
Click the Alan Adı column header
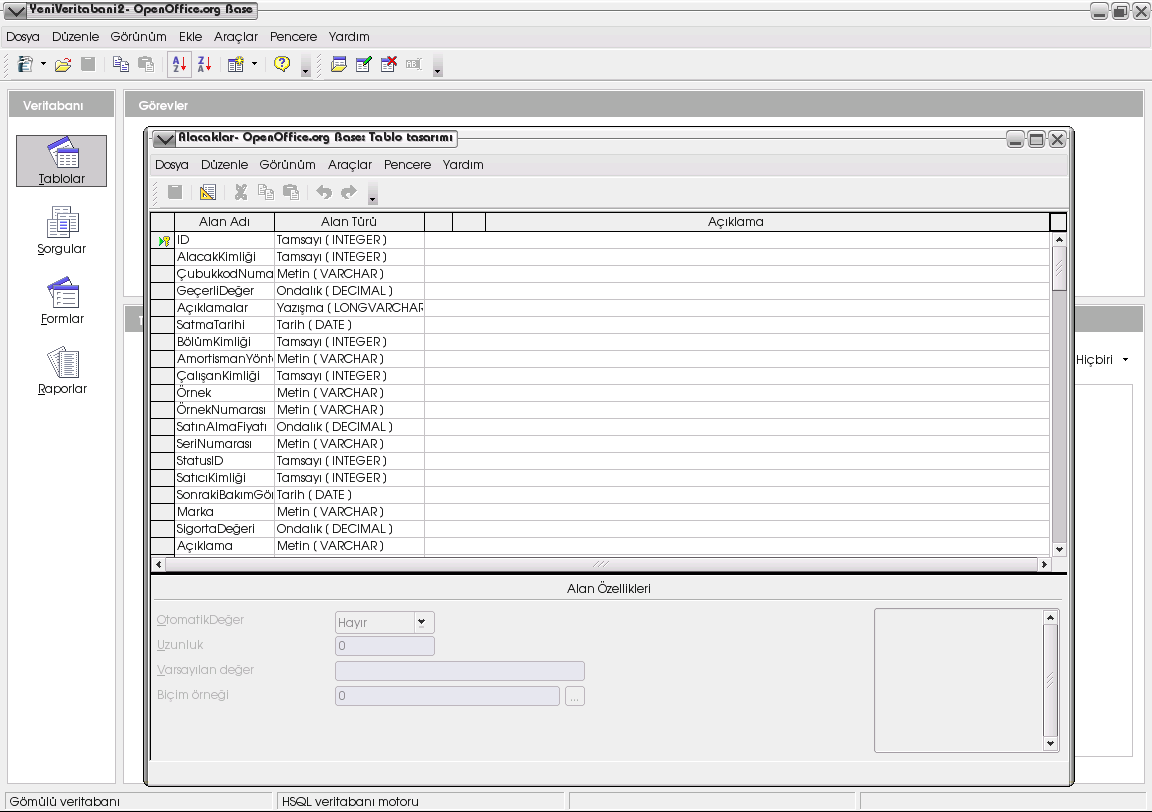(x=224, y=222)
